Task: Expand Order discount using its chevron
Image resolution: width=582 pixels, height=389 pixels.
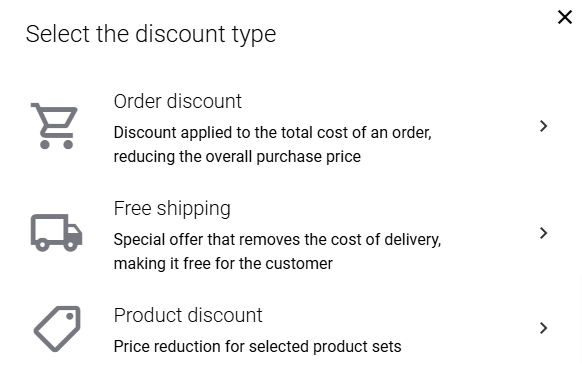Action: pyautogui.click(x=543, y=126)
